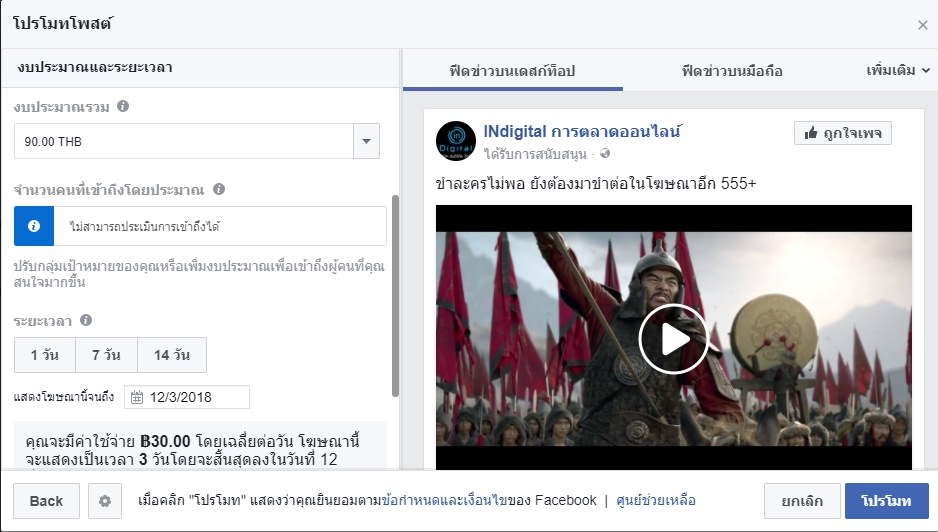Click the blue info icon in reach estimate box

tap(34, 226)
